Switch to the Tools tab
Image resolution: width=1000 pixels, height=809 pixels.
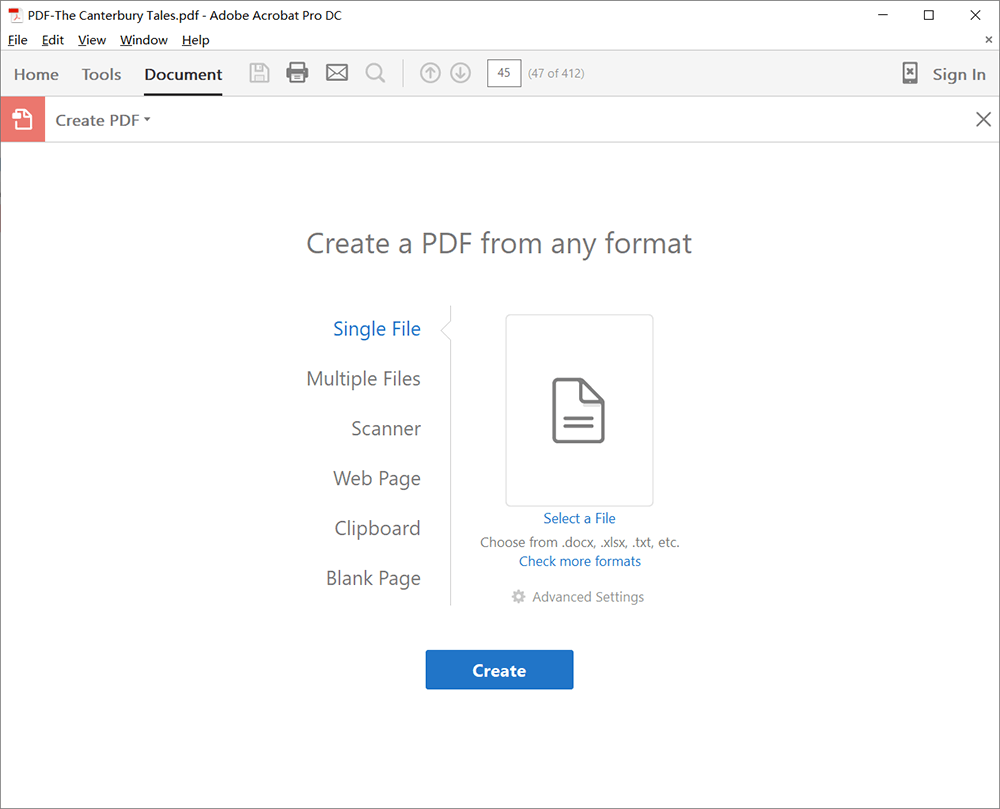point(101,74)
